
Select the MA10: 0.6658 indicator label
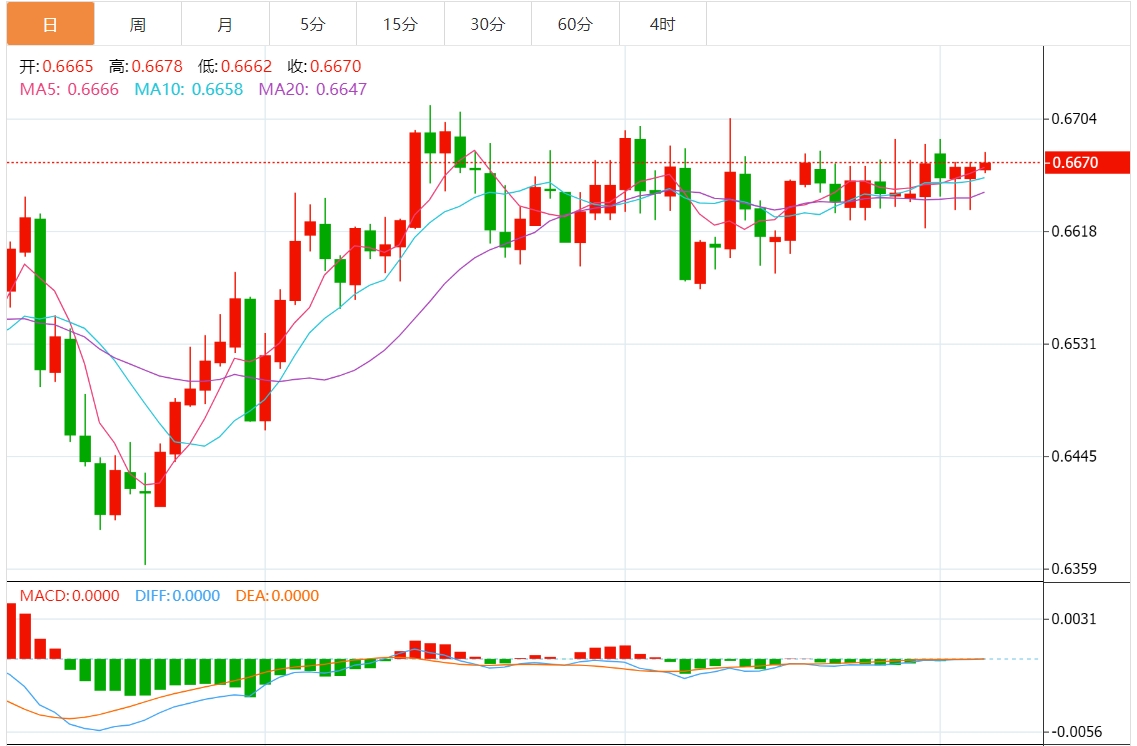point(188,89)
